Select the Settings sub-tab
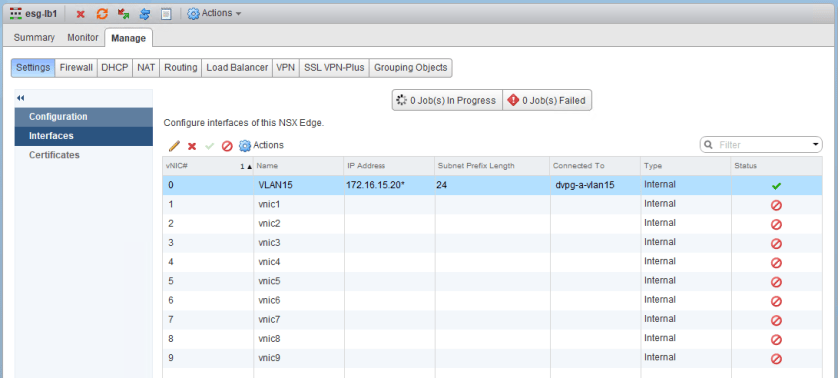The image size is (838, 378). [x=33, y=68]
